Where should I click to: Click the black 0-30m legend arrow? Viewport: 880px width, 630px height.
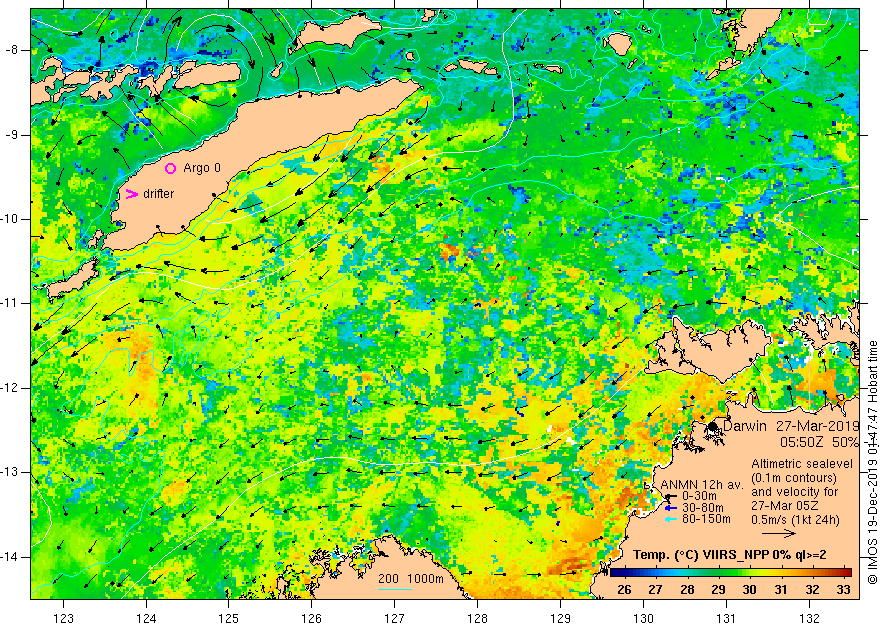pyautogui.click(x=671, y=496)
